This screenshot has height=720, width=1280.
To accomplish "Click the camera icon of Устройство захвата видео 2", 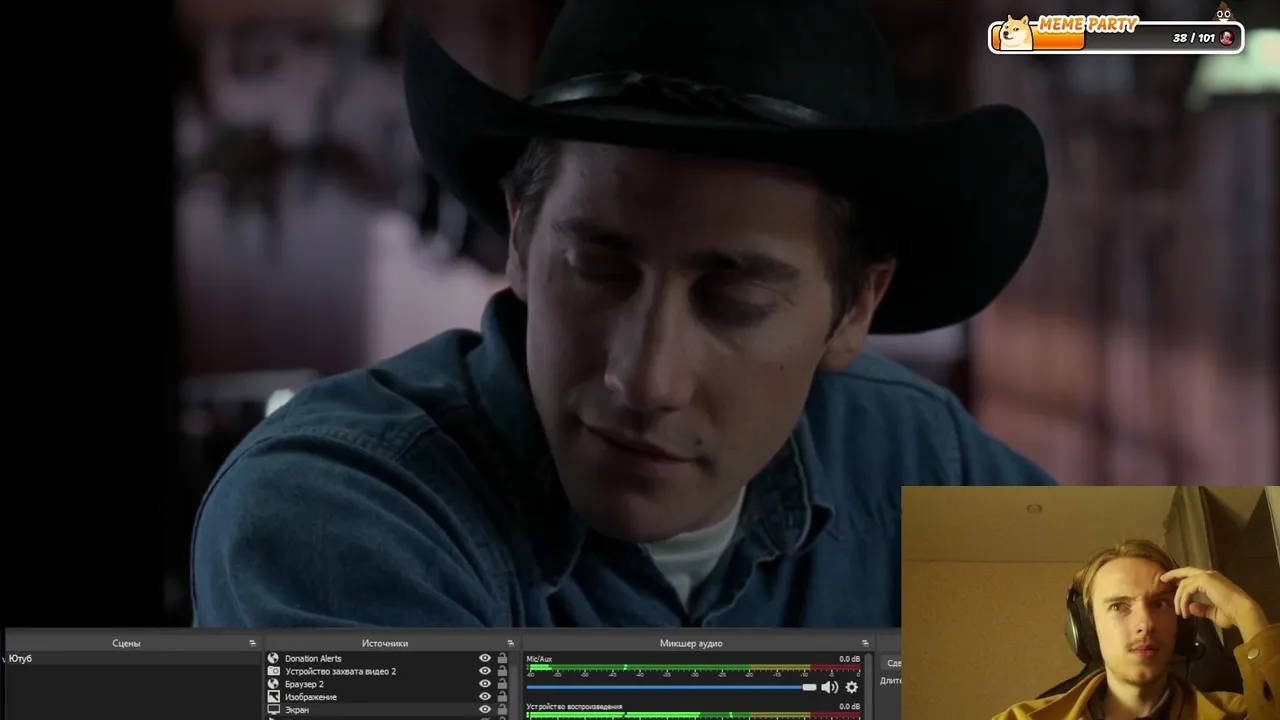I will coord(273,671).
